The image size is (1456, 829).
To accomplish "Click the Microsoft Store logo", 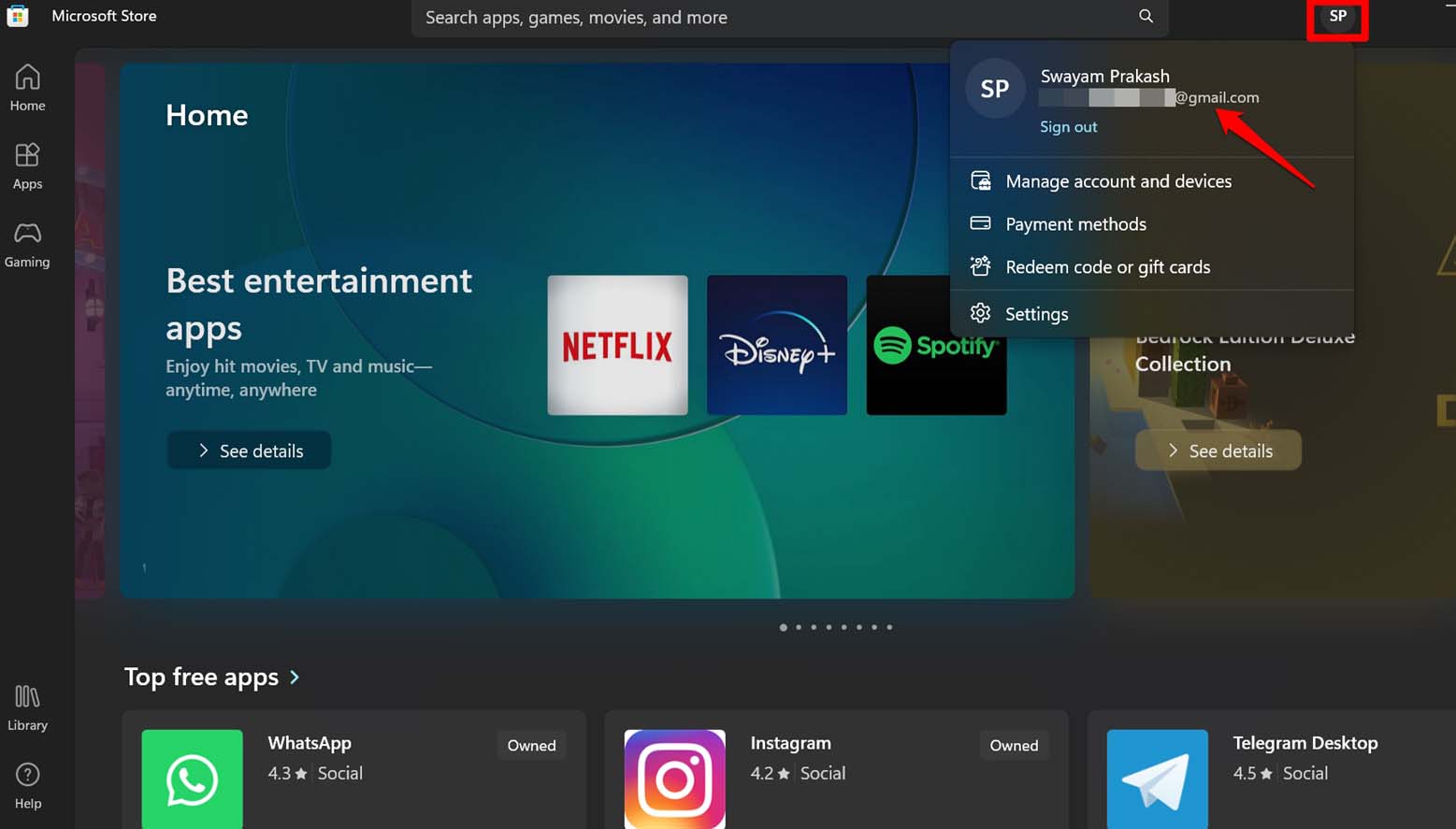I will pos(18,16).
